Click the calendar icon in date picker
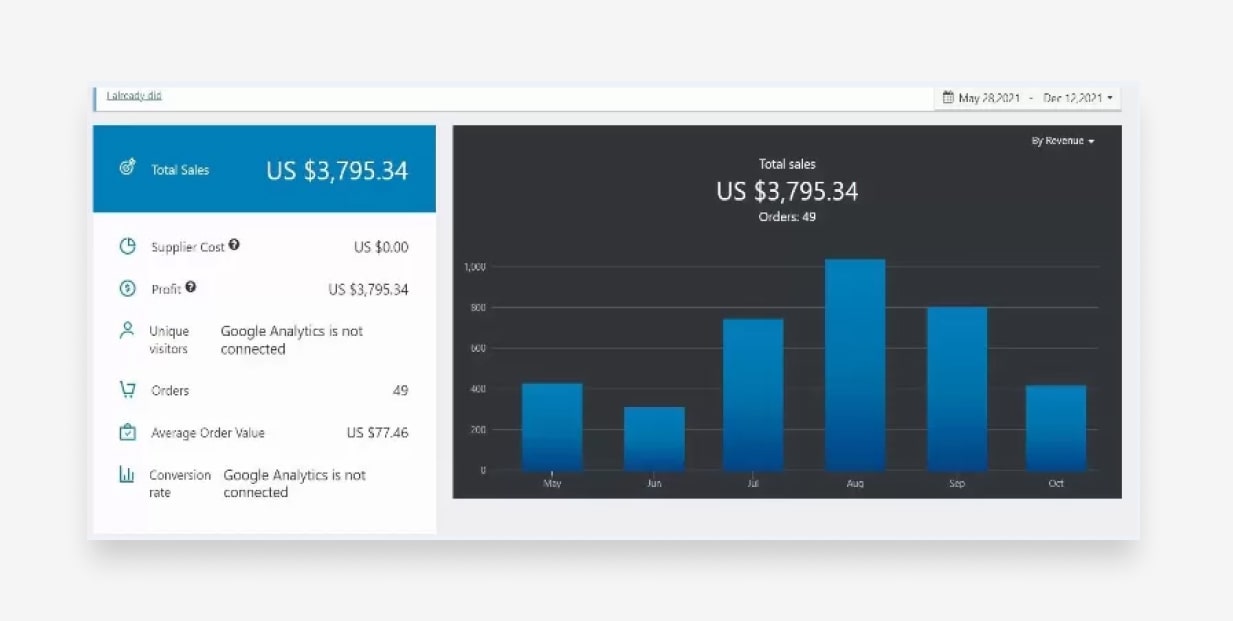The image size is (1233, 621). coord(948,98)
